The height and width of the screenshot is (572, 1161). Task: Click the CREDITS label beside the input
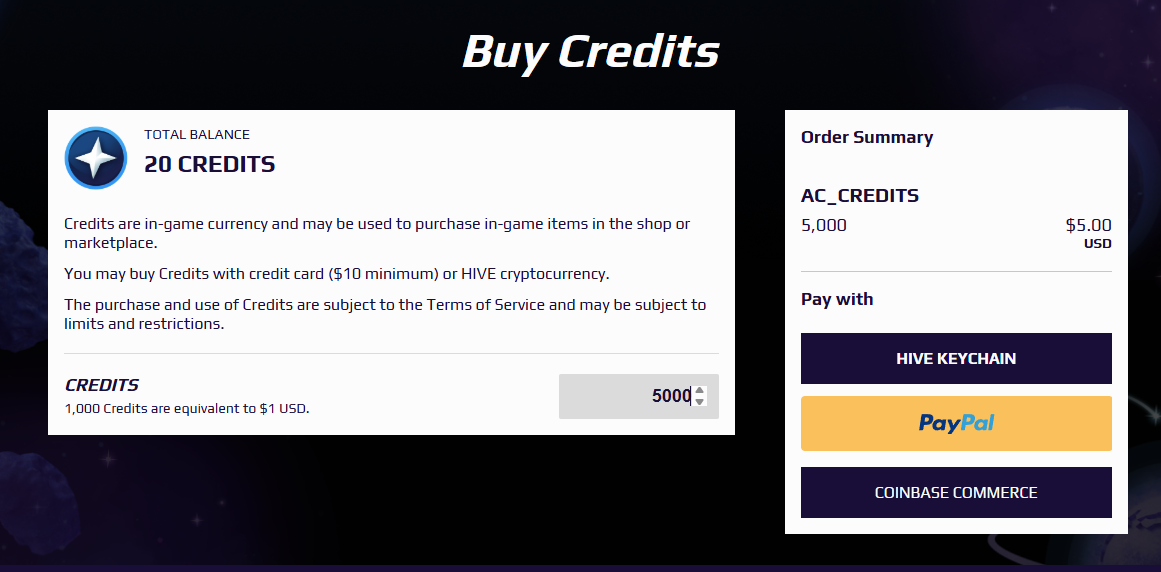coord(102,385)
